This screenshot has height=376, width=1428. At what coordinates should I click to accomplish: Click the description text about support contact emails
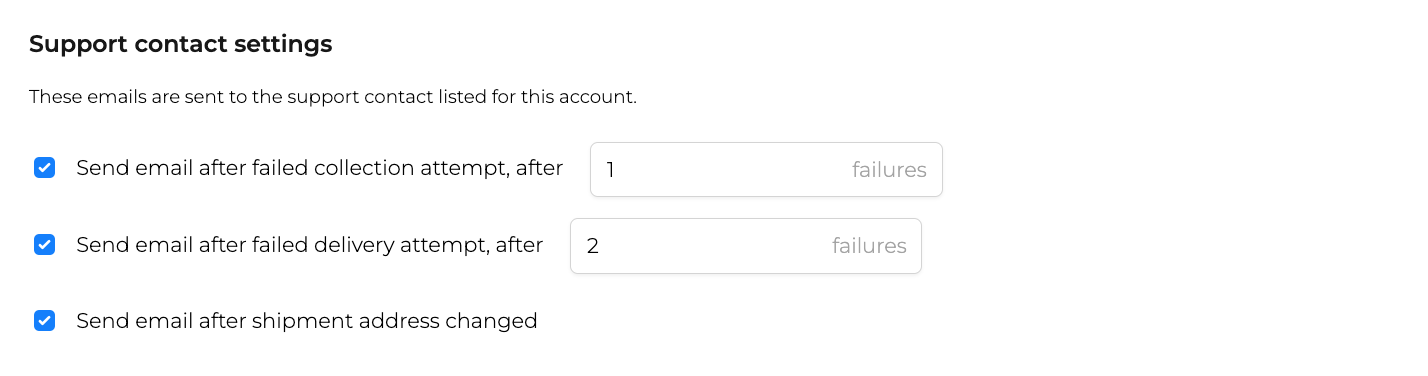pyautogui.click(x=333, y=97)
